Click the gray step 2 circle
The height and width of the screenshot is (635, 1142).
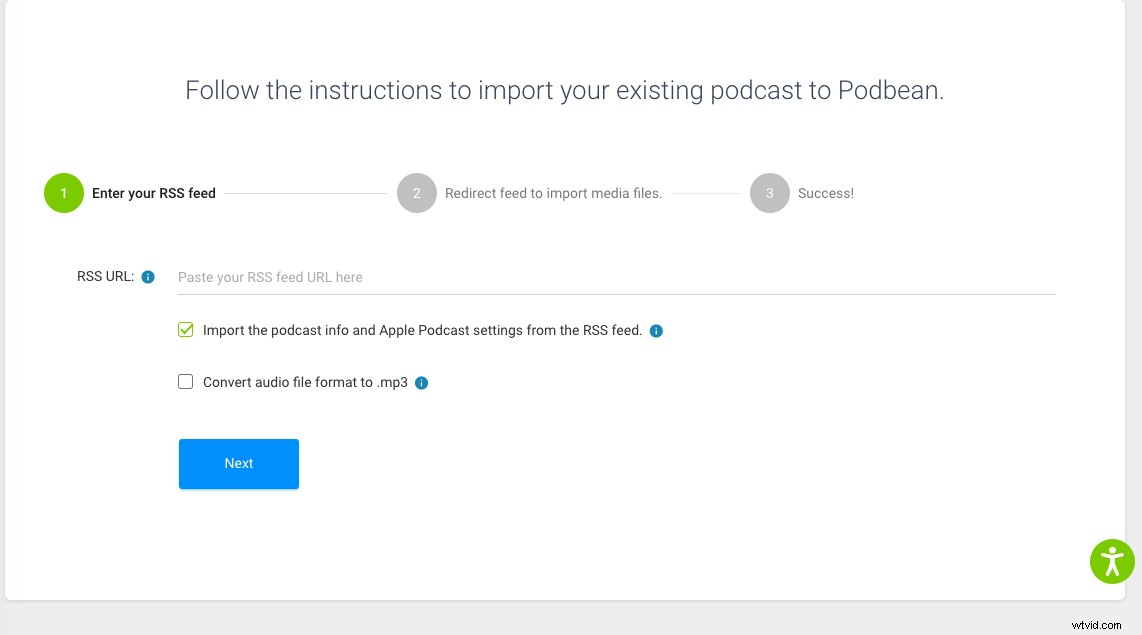click(x=417, y=193)
